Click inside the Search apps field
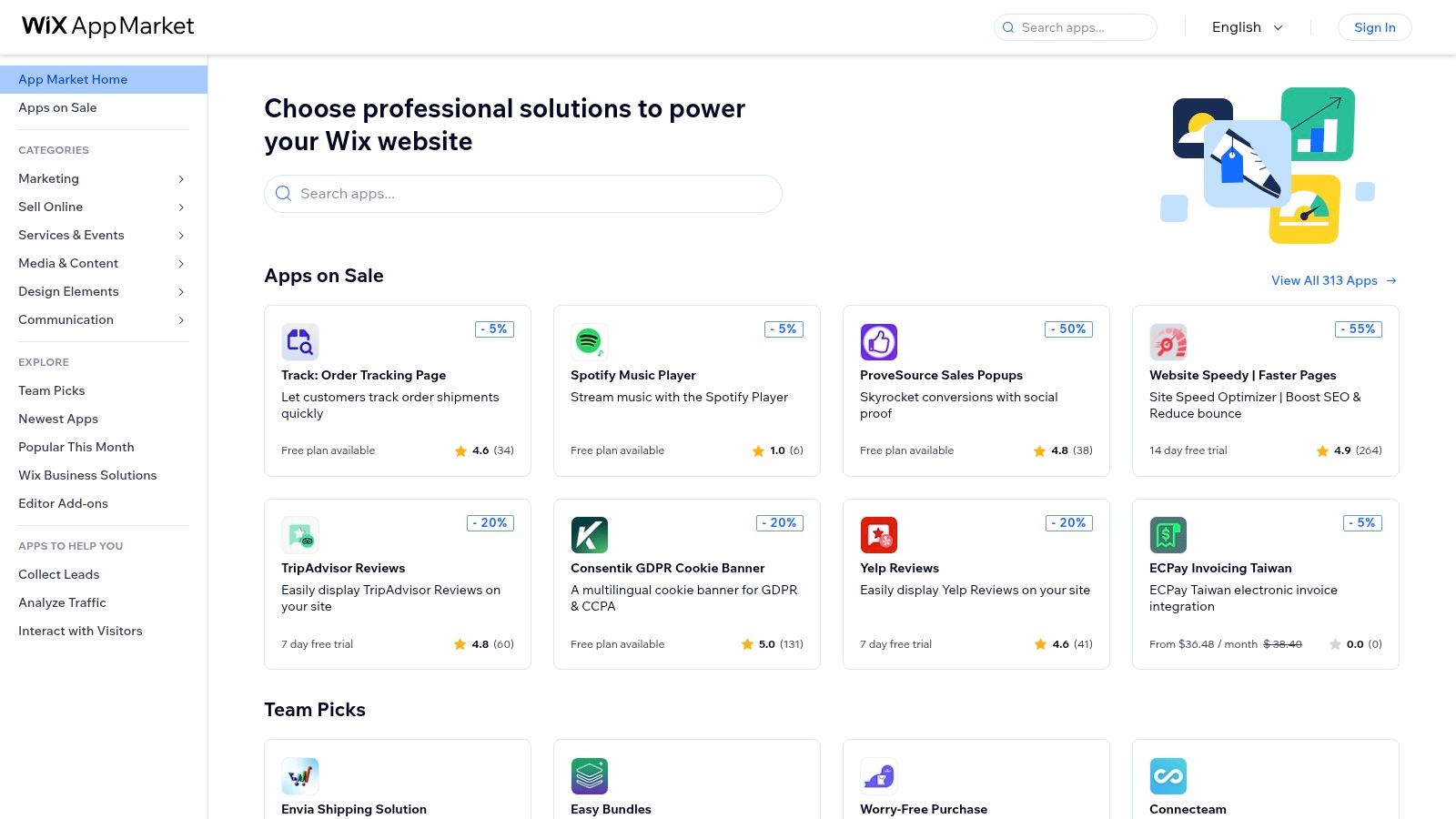 point(523,193)
